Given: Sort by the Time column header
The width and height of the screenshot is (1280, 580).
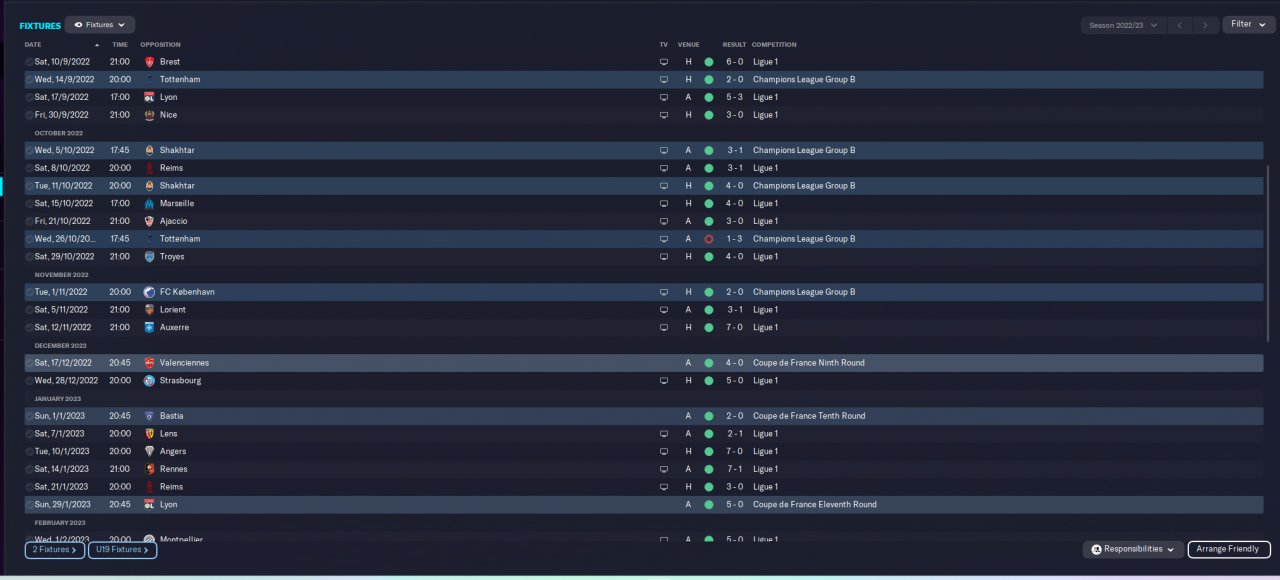Looking at the screenshot, I should [120, 45].
